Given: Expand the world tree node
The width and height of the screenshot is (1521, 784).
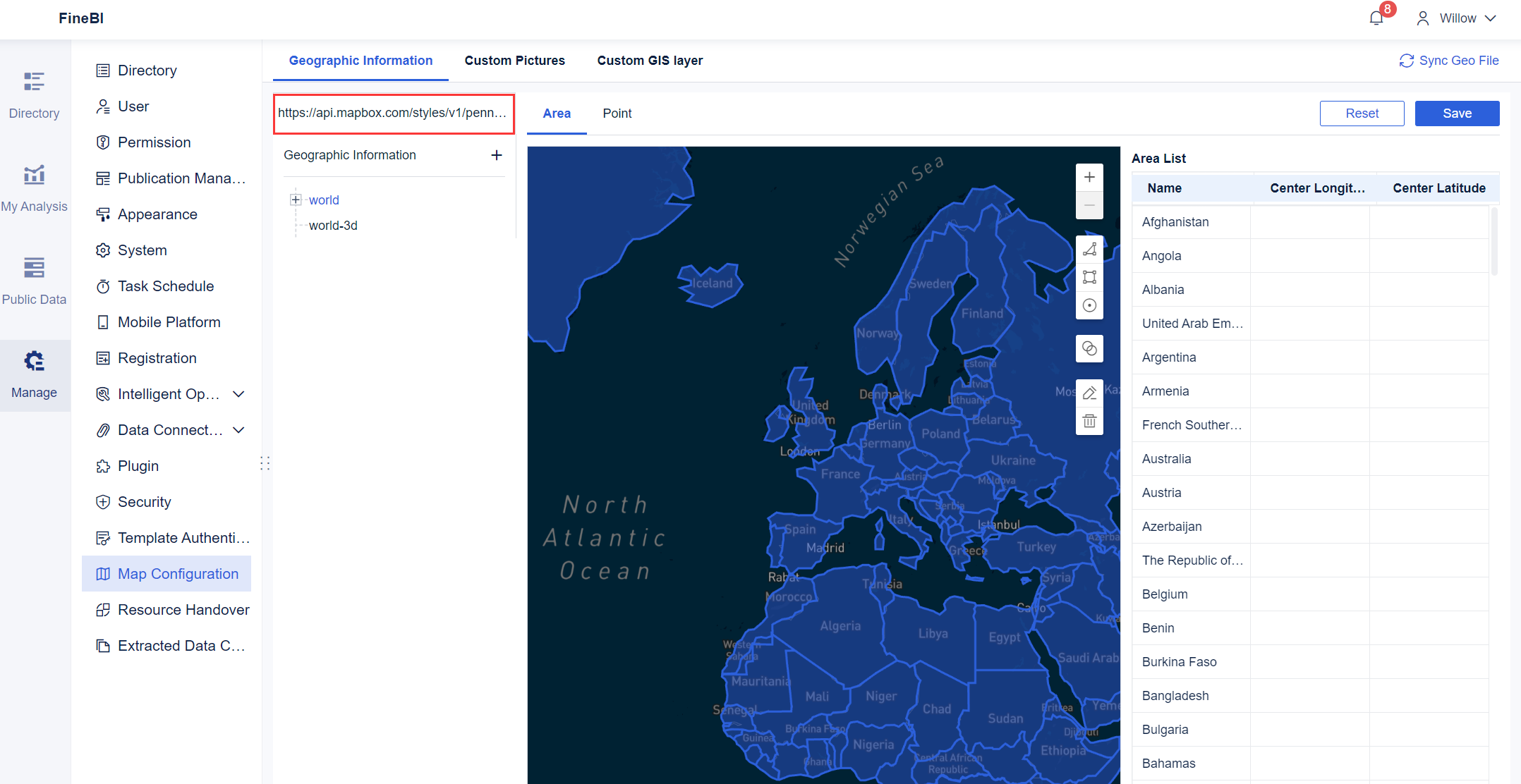Looking at the screenshot, I should [x=296, y=200].
